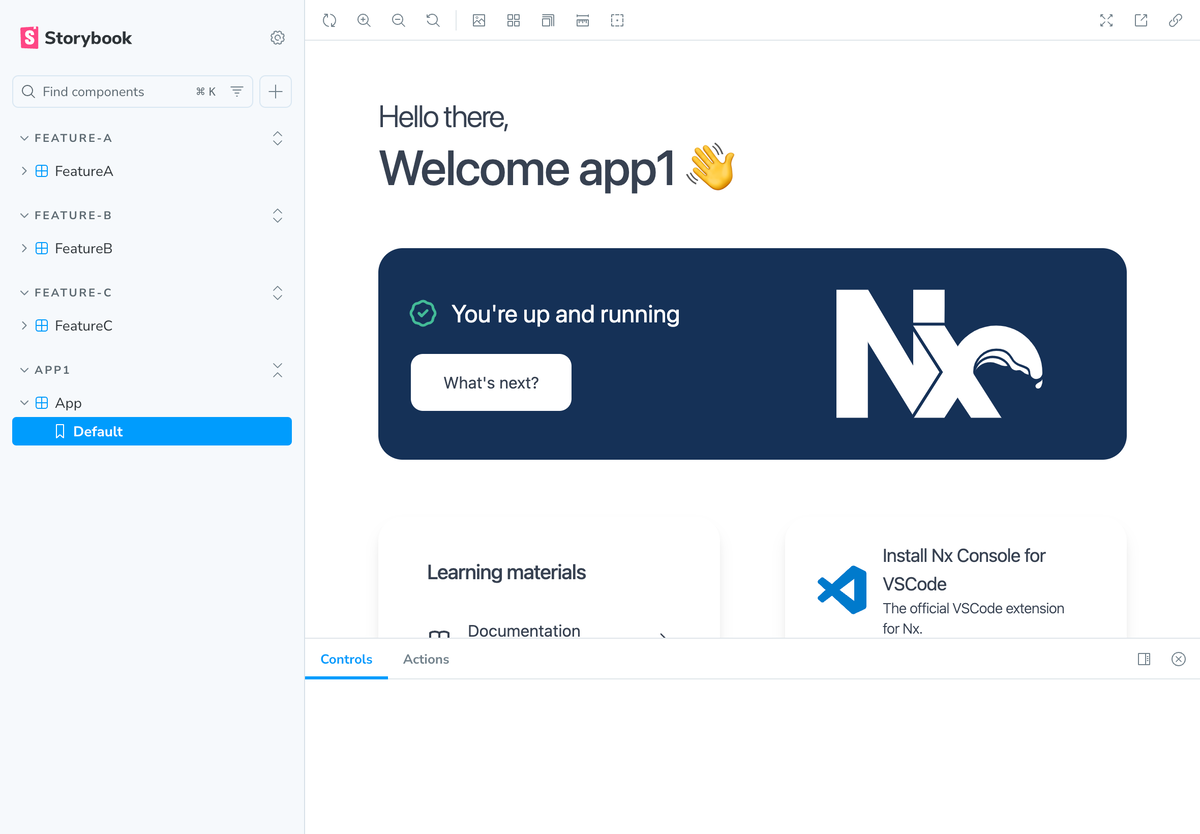This screenshot has width=1200, height=834.
Task: Reset preview zoom level
Action: pos(433,20)
